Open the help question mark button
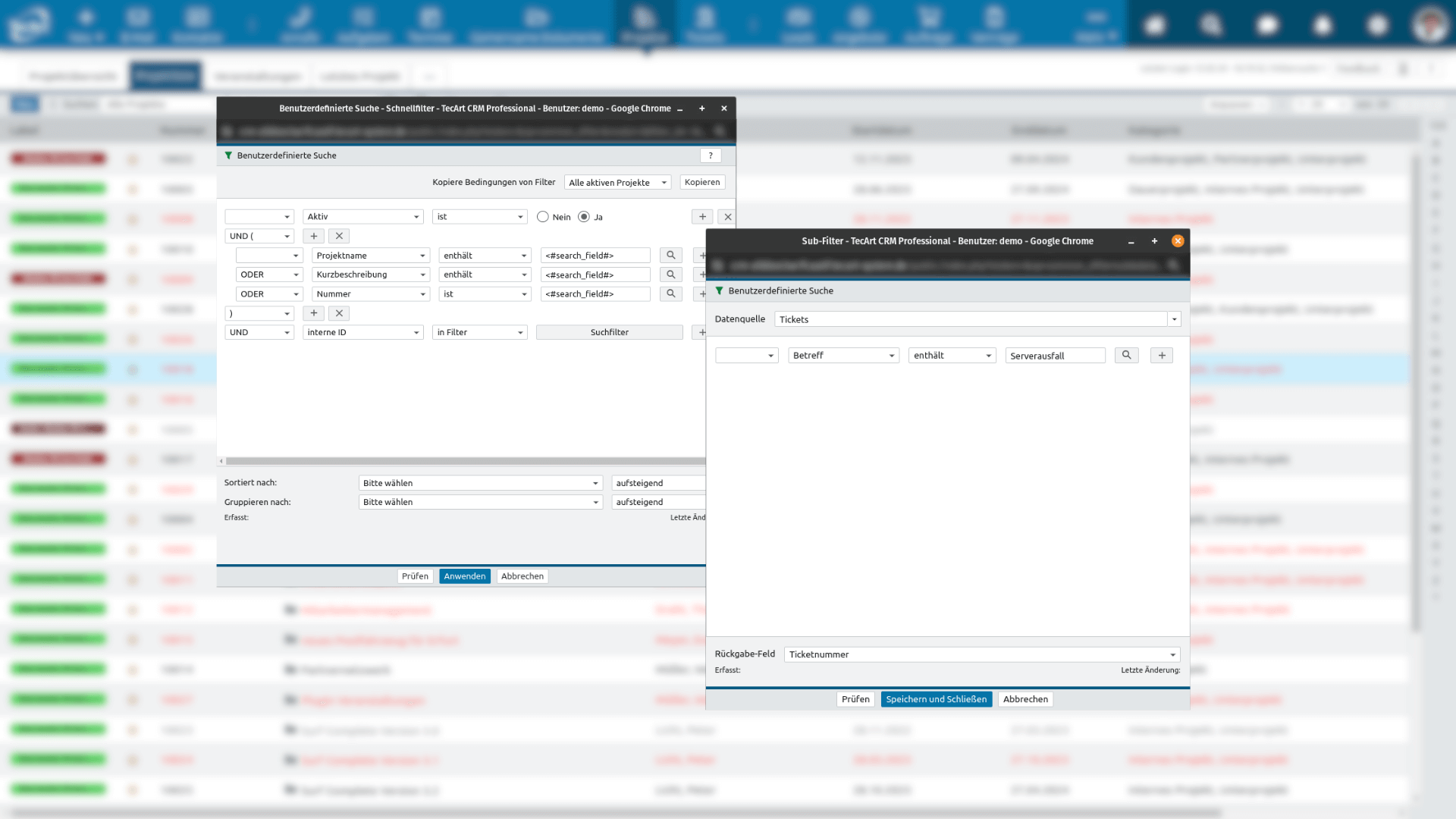Viewport: 1456px width, 819px height. pos(710,155)
